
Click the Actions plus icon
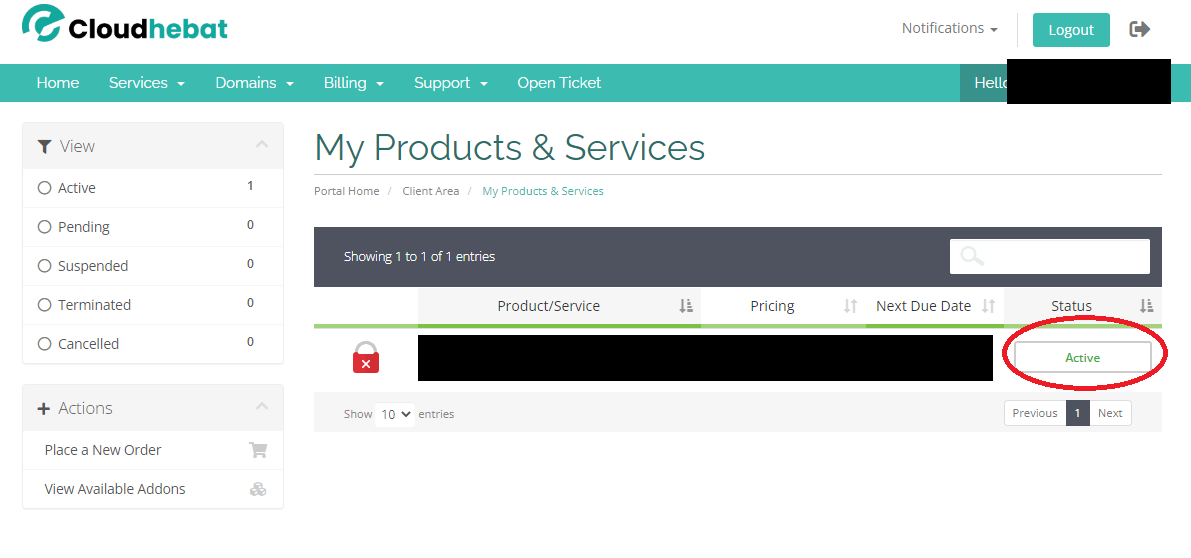(43, 408)
